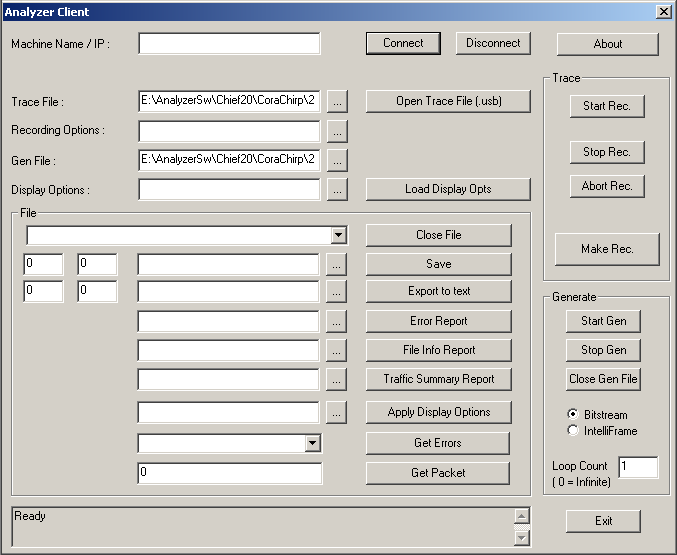Click the Get Errors button
The width and height of the screenshot is (677, 555).
tap(438, 443)
